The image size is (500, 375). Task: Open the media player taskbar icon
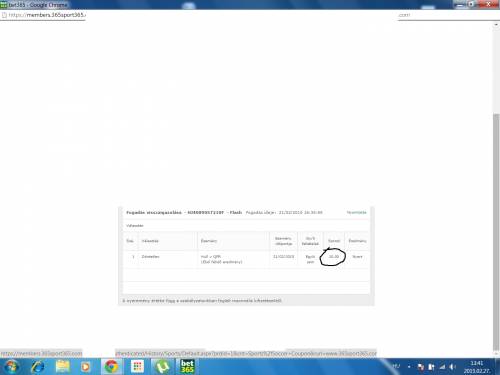[x=85, y=367]
